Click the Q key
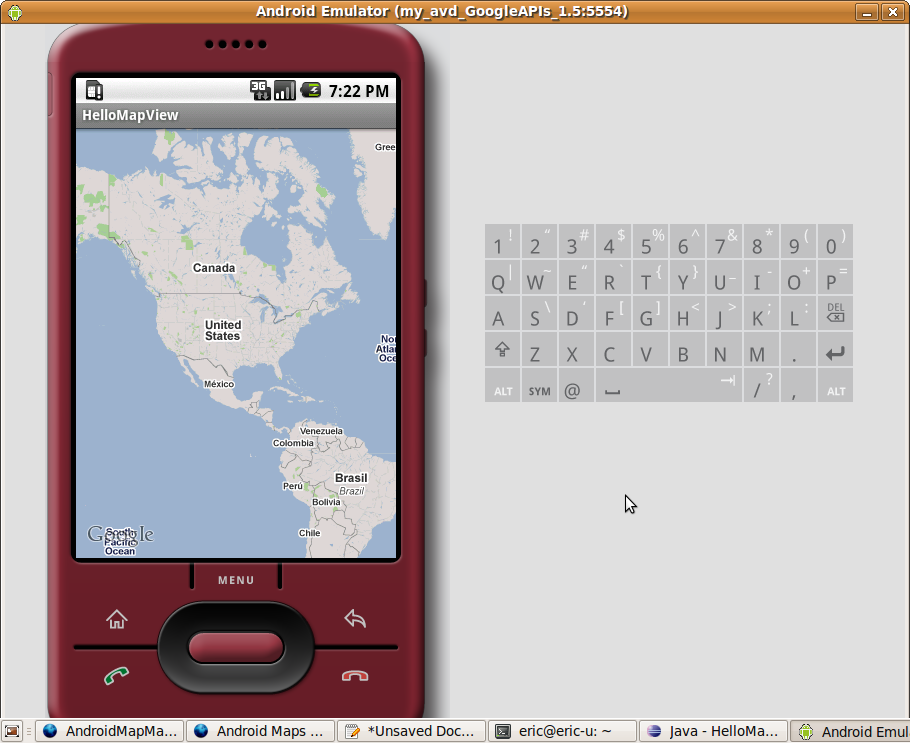 [x=503, y=277]
